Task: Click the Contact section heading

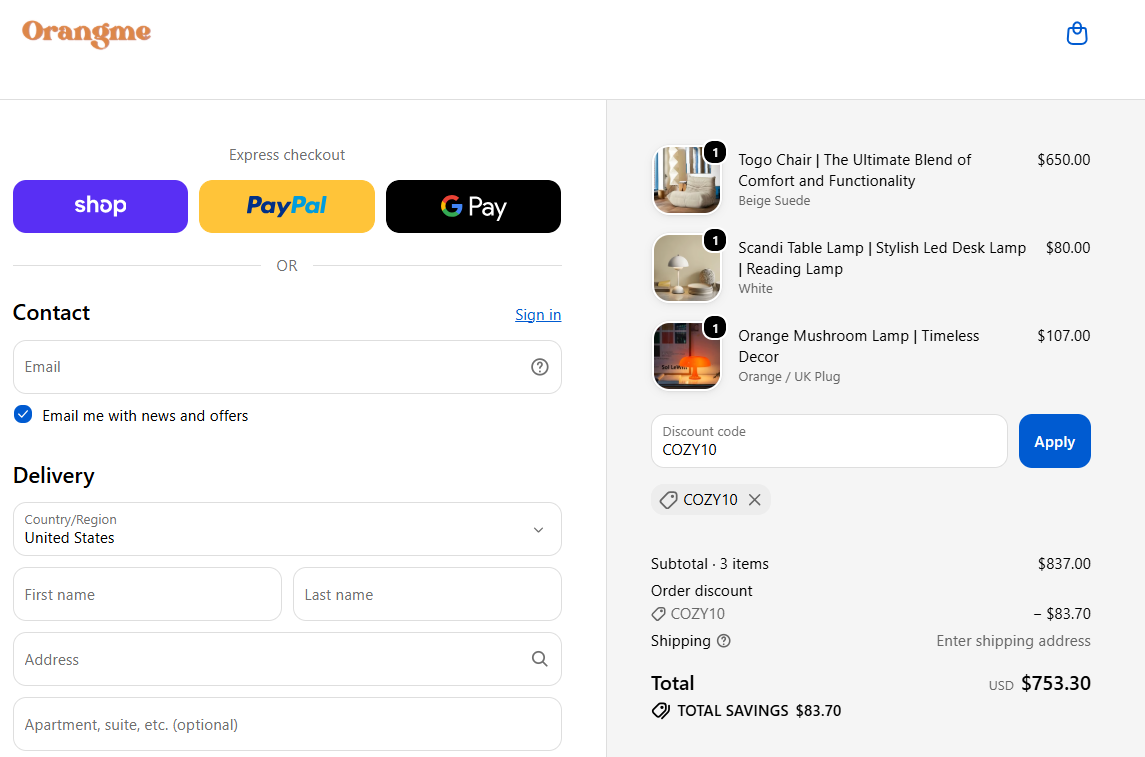Action: [x=51, y=312]
